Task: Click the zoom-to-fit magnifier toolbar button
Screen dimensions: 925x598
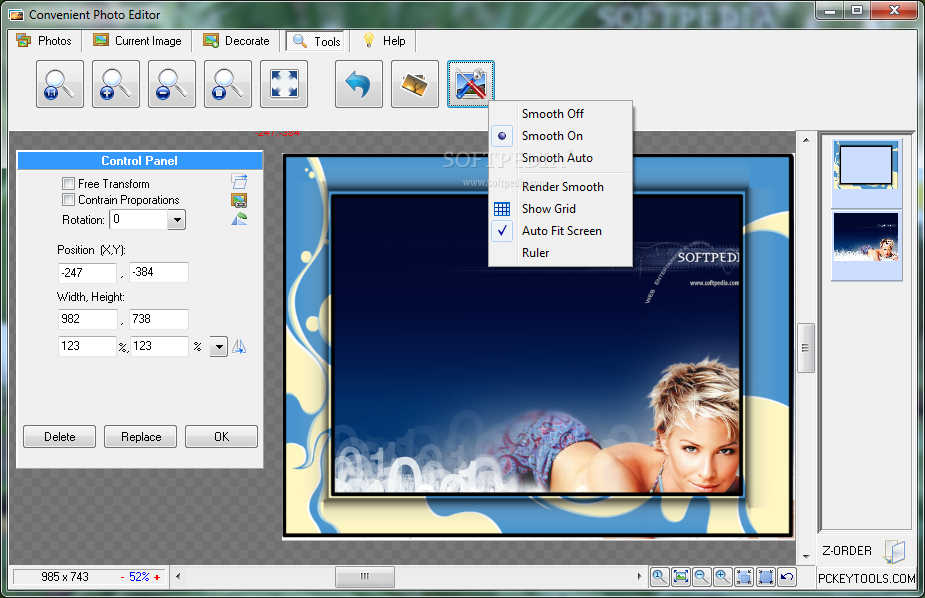Action: pos(228,84)
